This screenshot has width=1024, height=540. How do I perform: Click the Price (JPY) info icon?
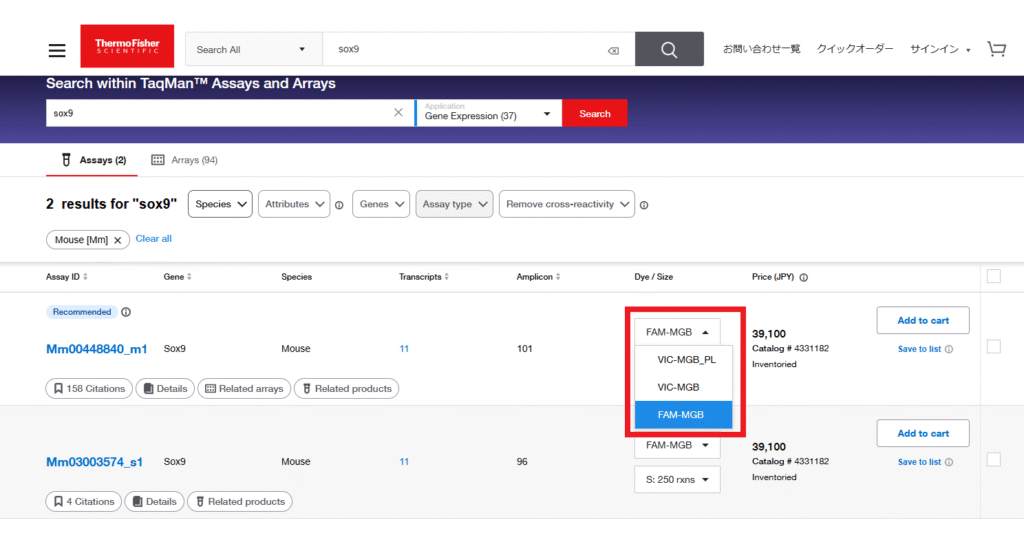tap(804, 277)
